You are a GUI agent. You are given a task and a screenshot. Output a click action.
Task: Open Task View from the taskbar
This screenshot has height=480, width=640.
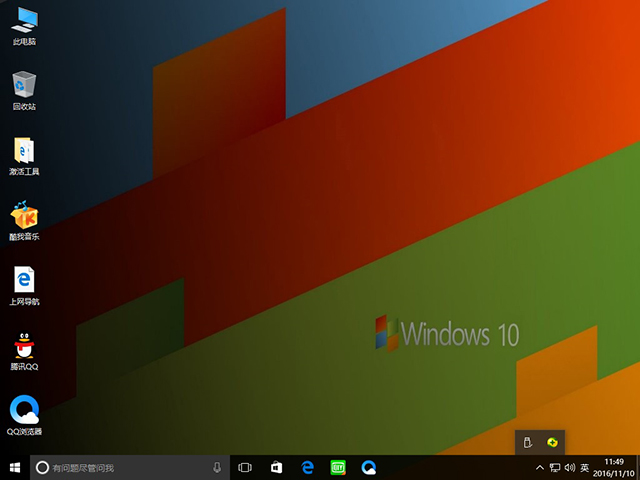tap(244, 467)
